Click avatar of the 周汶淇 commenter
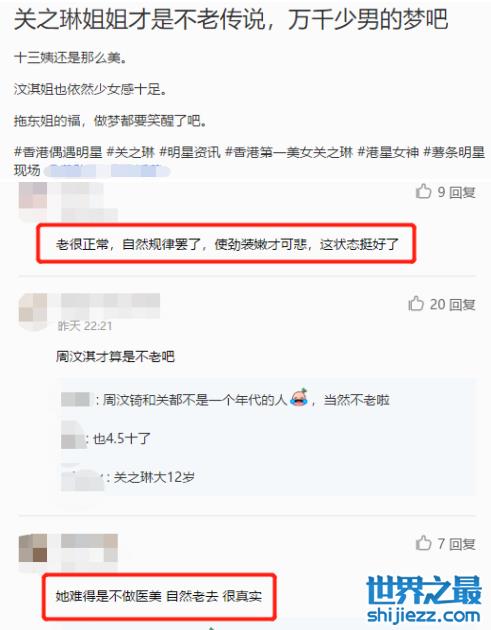 pos(33,311)
